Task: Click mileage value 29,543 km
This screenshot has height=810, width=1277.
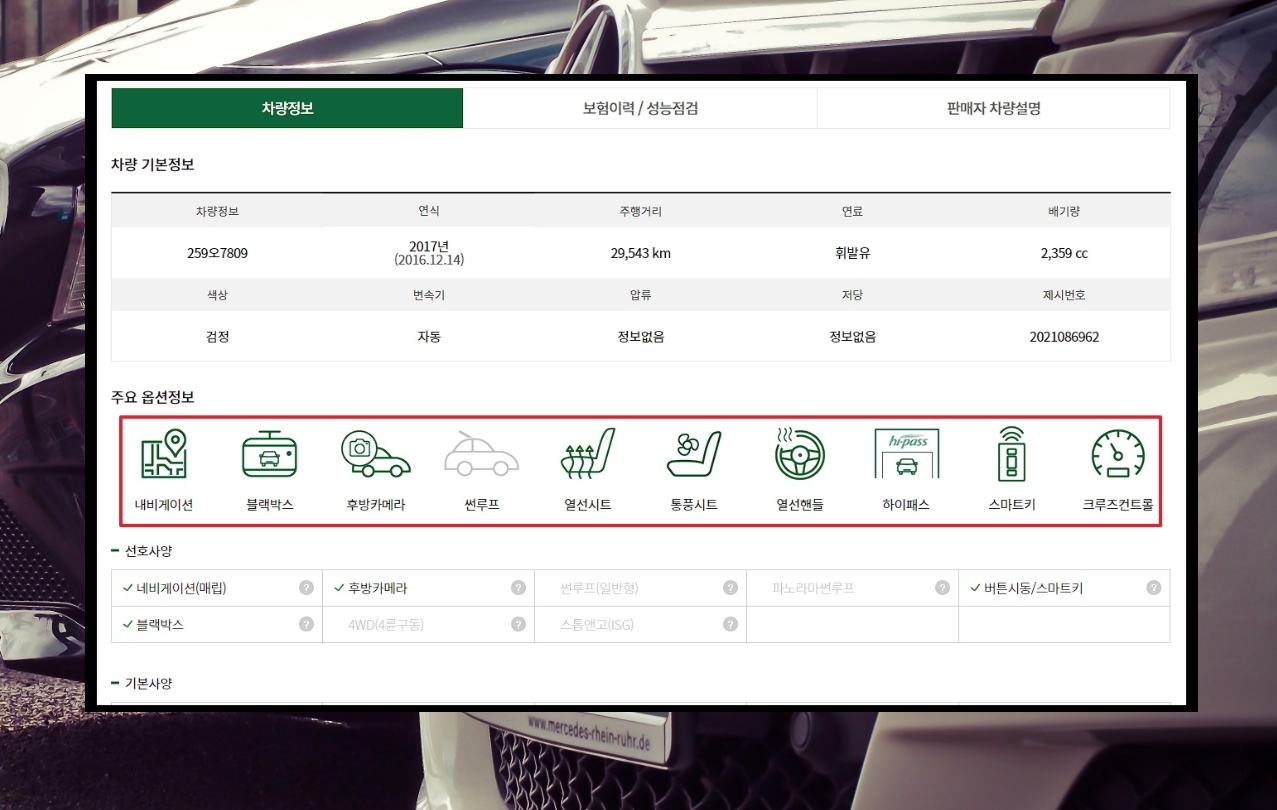Action: (640, 253)
